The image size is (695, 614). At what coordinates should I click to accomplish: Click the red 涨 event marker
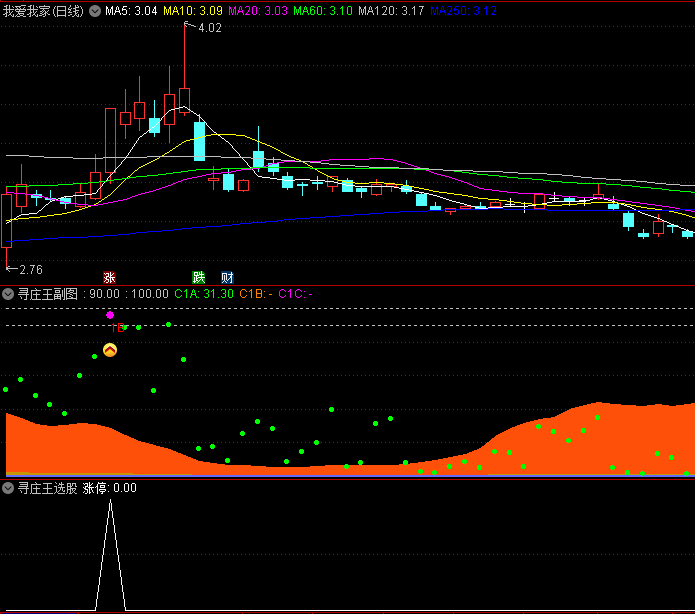coord(110,277)
